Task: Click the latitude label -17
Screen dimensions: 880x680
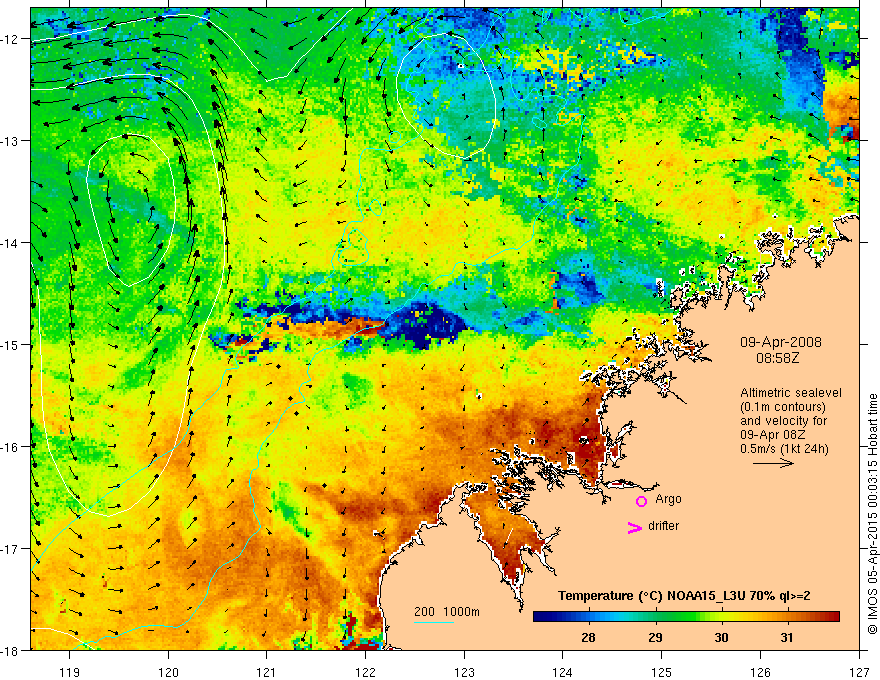Action: [x=11, y=549]
